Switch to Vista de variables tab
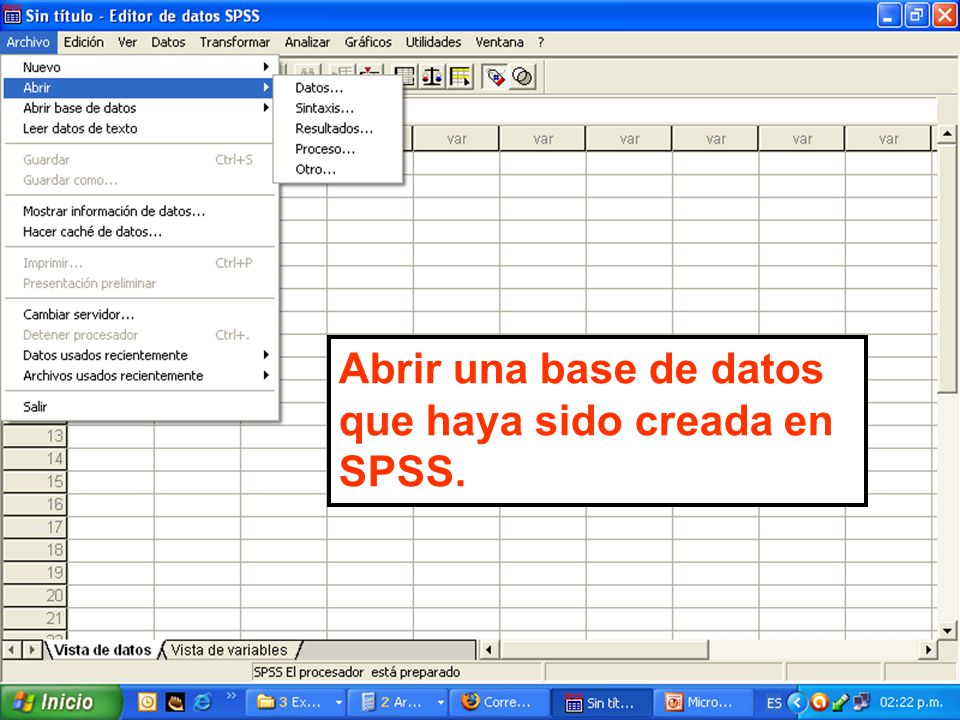The image size is (960, 720). point(229,650)
